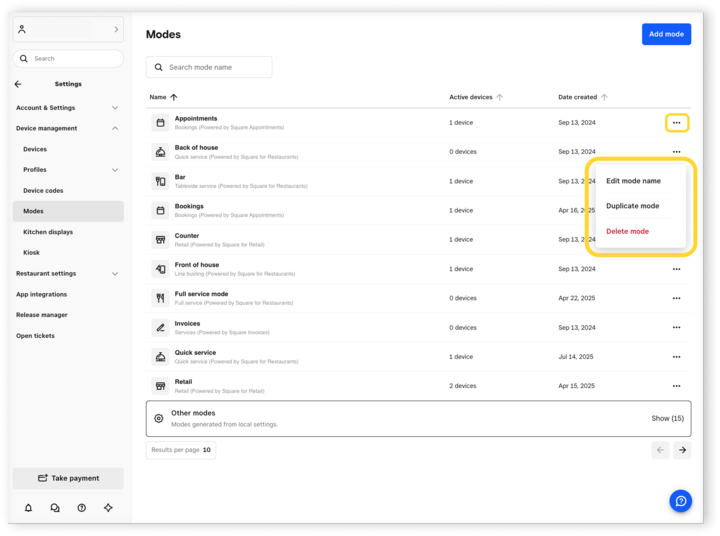Open App integrations link
The height and width of the screenshot is (536, 720).
coord(41,294)
